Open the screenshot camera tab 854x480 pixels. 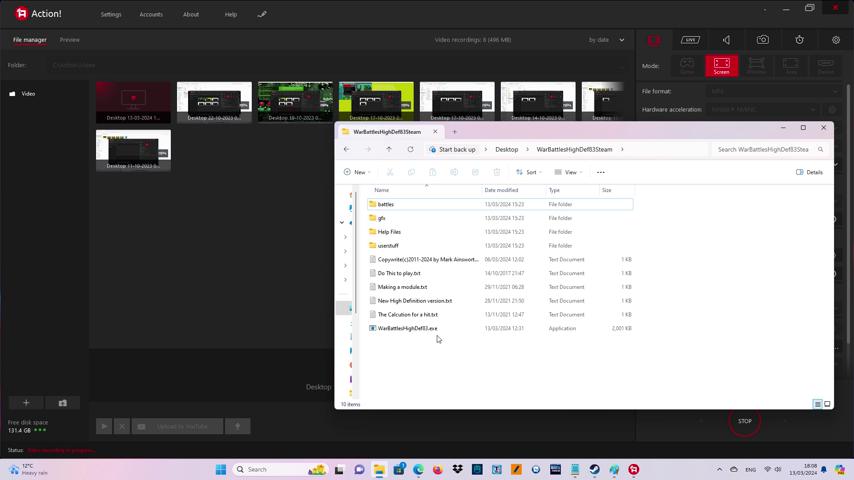tap(763, 40)
